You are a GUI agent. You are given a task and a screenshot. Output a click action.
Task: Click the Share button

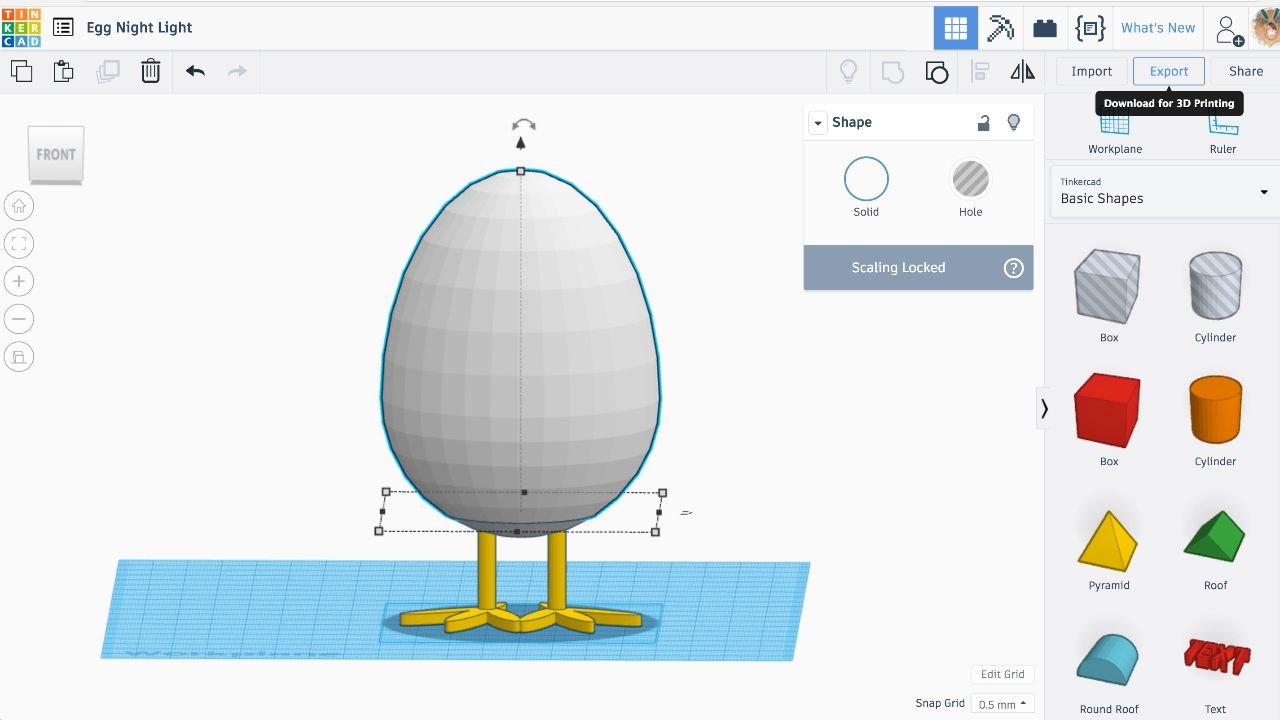pos(1246,71)
